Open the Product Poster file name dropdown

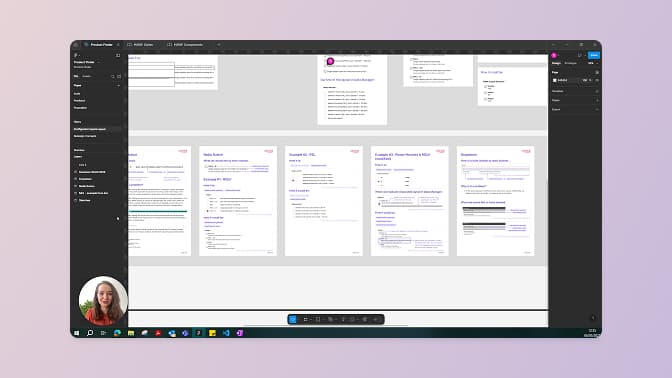click(87, 62)
